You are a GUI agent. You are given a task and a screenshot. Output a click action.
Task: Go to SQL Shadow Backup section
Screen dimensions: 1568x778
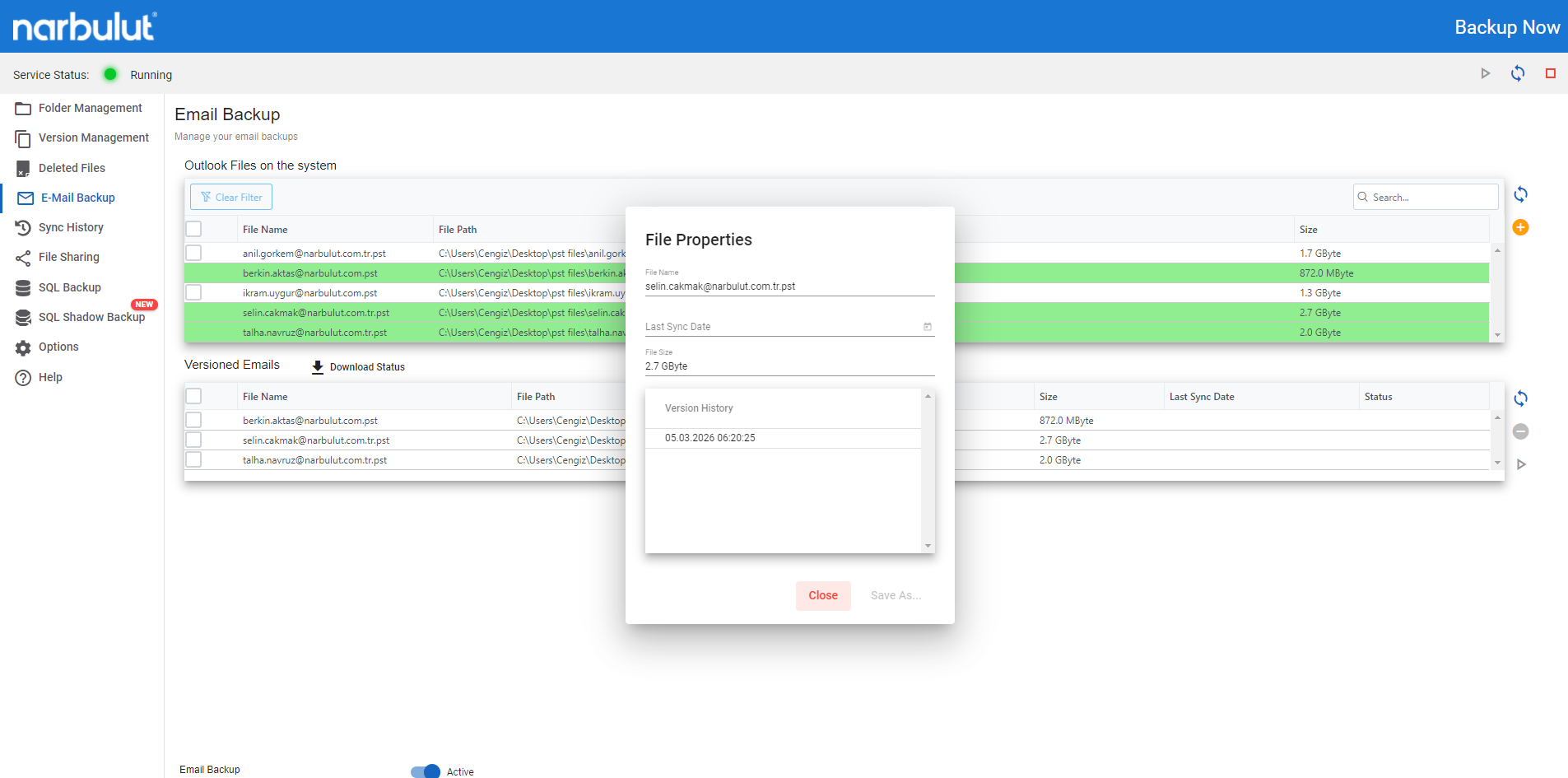[x=91, y=318]
